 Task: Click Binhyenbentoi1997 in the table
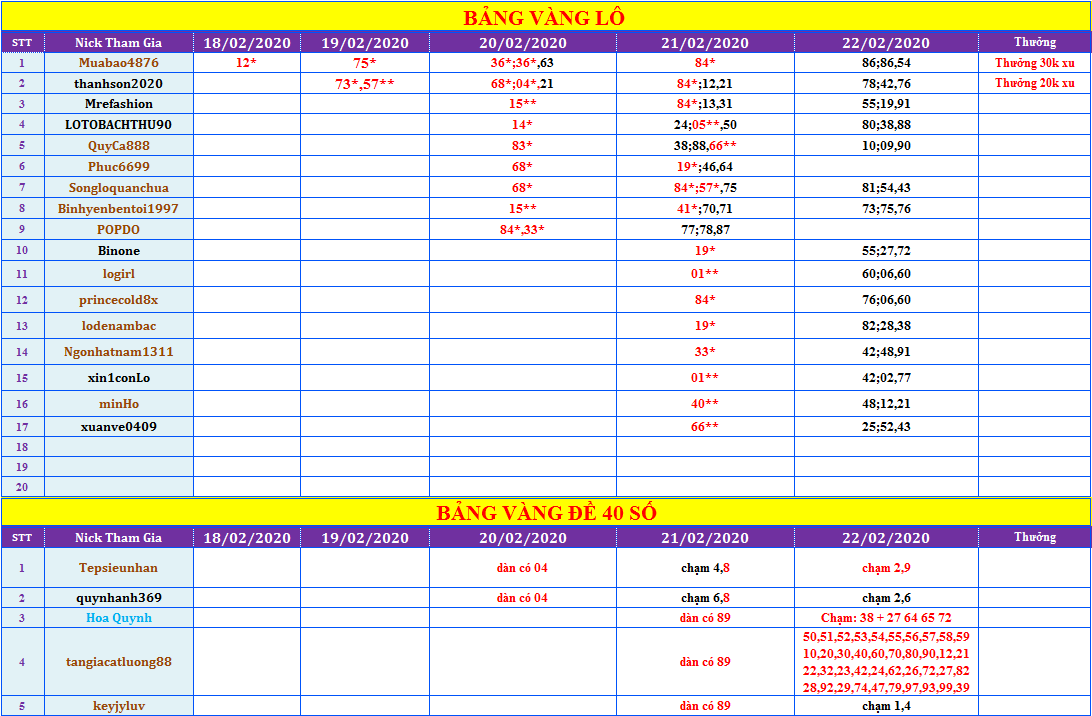[118, 208]
